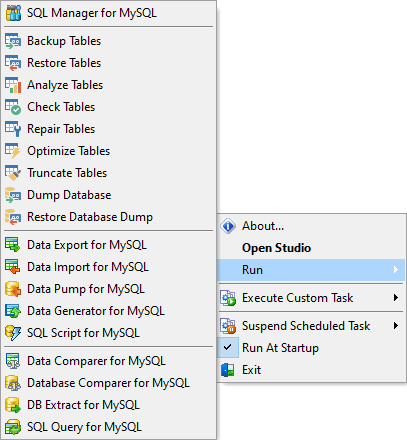Choose the Run menu item
This screenshot has width=407, height=440.
(x=312, y=270)
